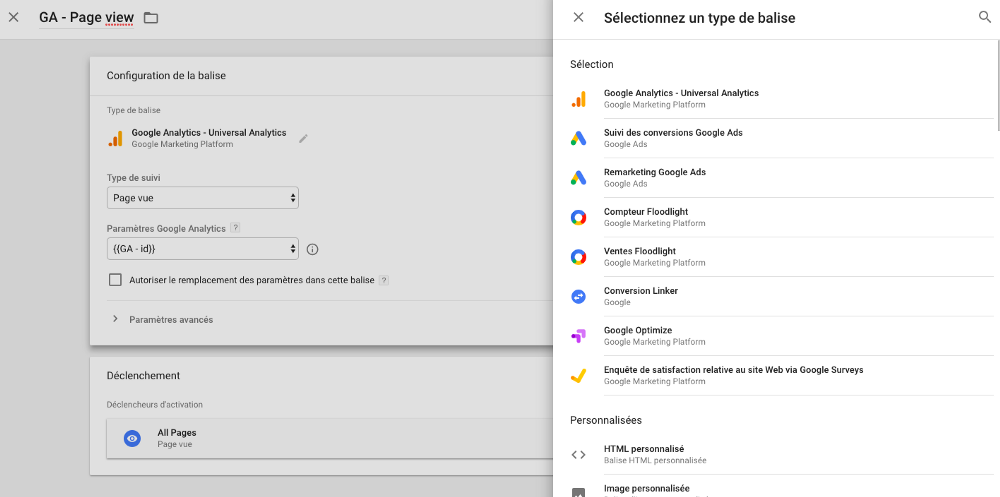
Task: Click the pencil icon to edit tag type
Action: (x=304, y=138)
